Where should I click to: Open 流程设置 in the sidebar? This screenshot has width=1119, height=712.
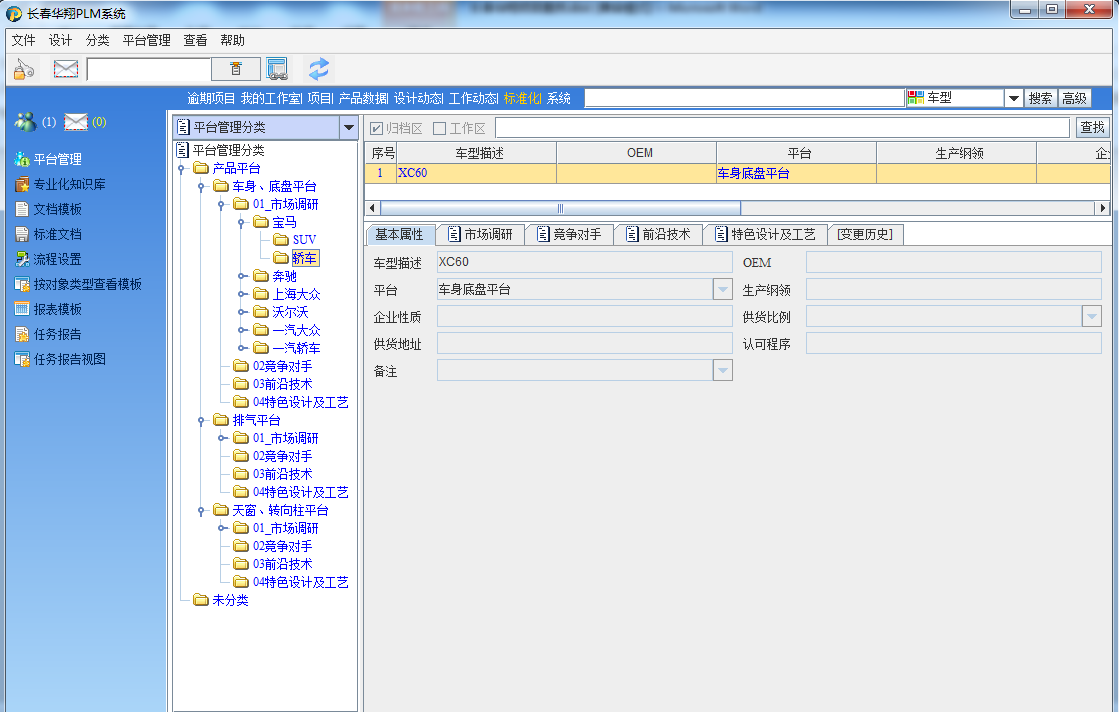click(x=57, y=259)
